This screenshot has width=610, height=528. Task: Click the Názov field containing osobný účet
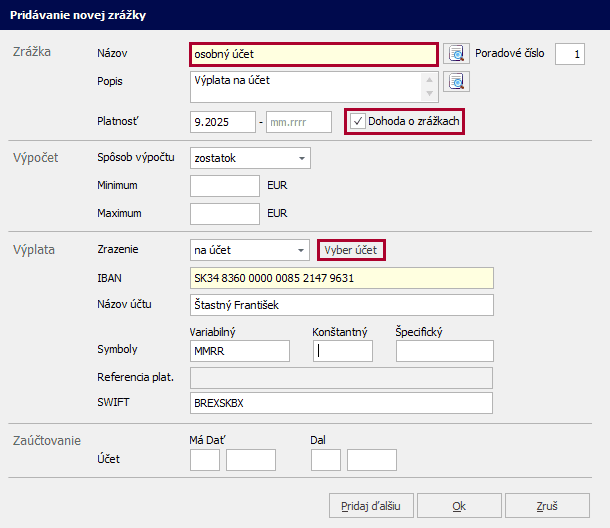click(312, 54)
